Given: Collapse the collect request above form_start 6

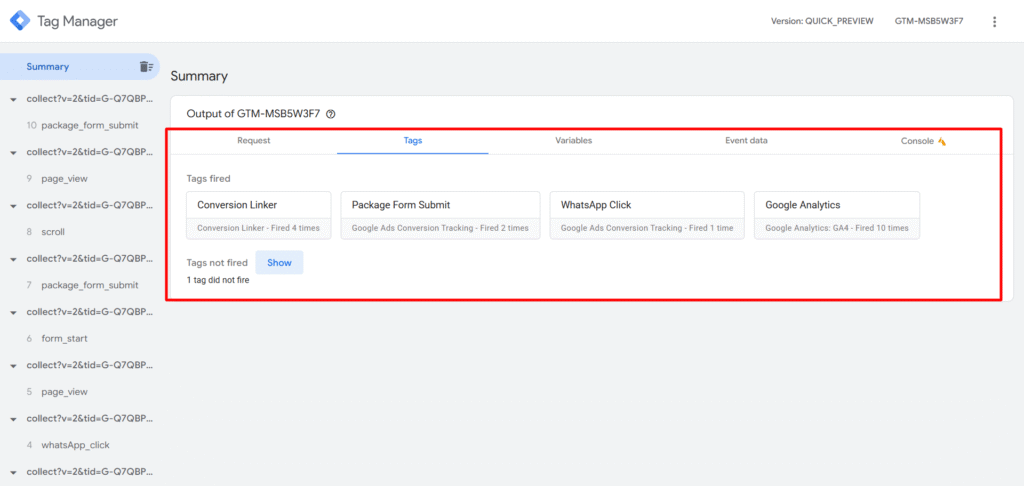Looking at the screenshot, I should 13,312.
